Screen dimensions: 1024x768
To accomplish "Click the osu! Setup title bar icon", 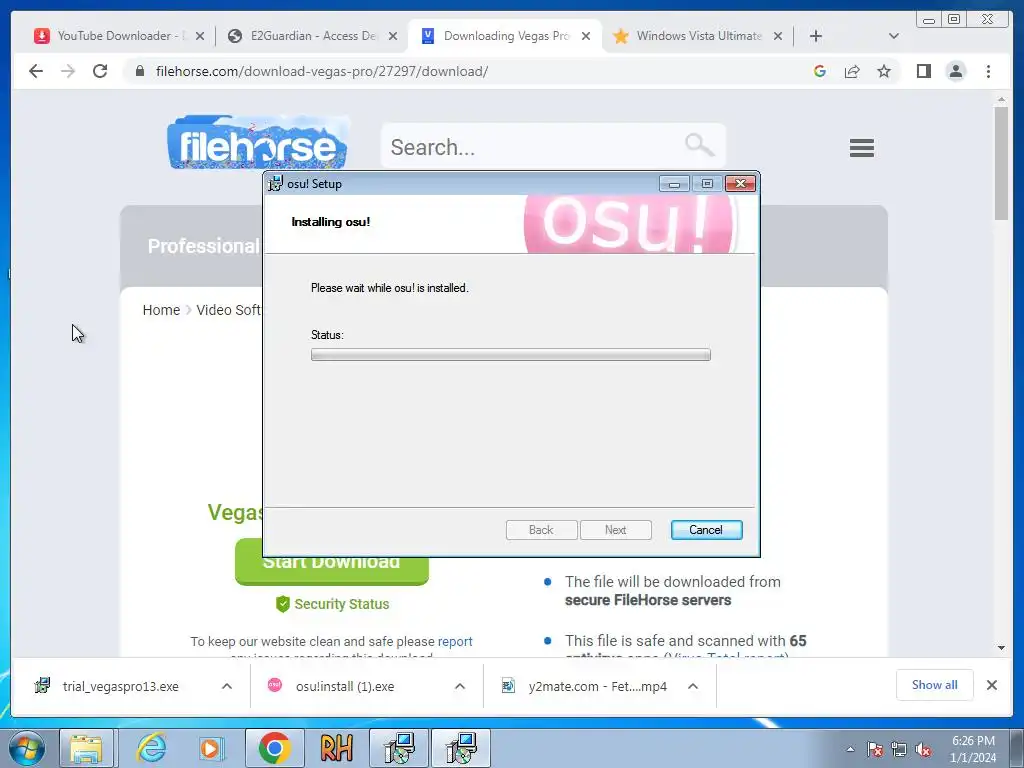I will click(x=276, y=184).
